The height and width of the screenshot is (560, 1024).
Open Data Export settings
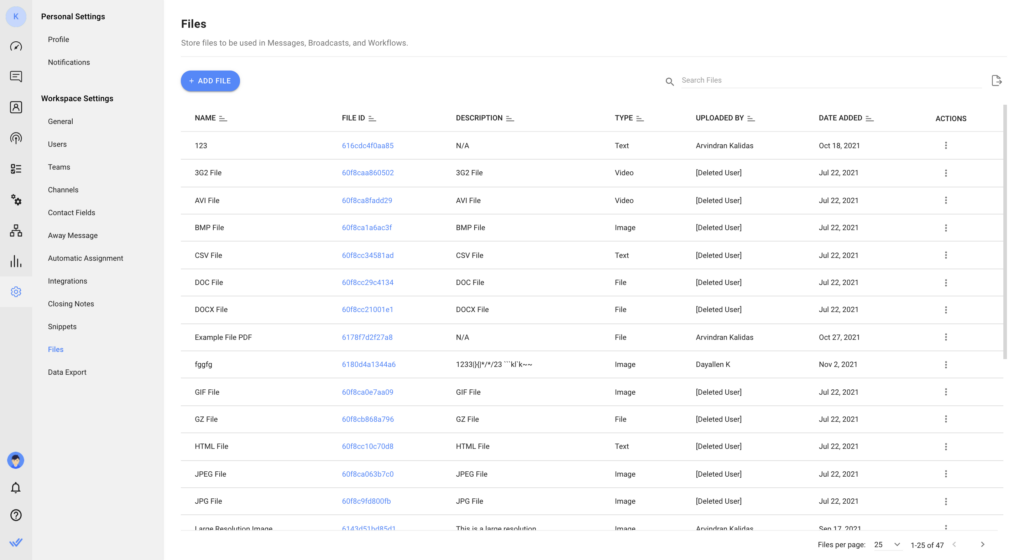pyautogui.click(x=67, y=373)
